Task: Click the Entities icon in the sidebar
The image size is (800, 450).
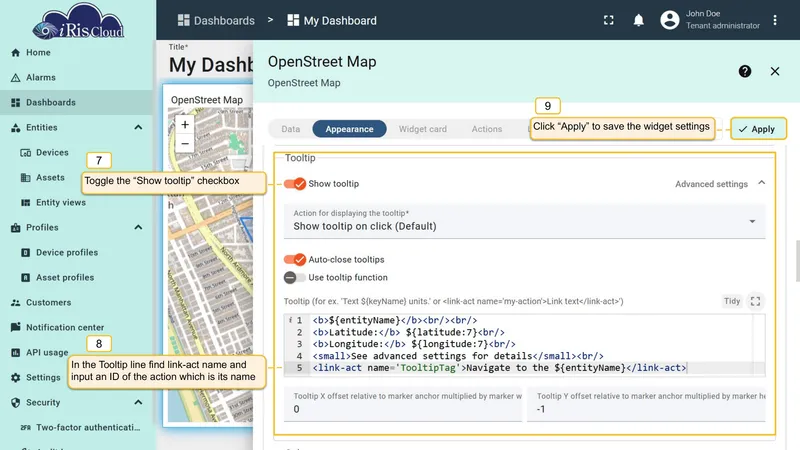Action: pos(15,128)
